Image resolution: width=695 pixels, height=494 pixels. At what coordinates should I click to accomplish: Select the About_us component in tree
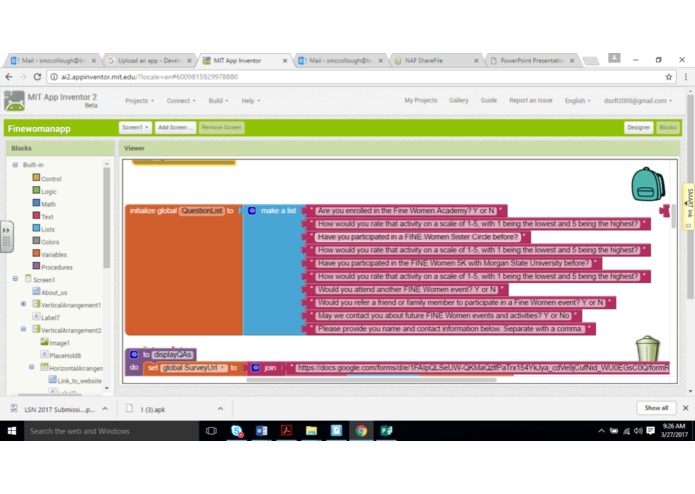50,292
